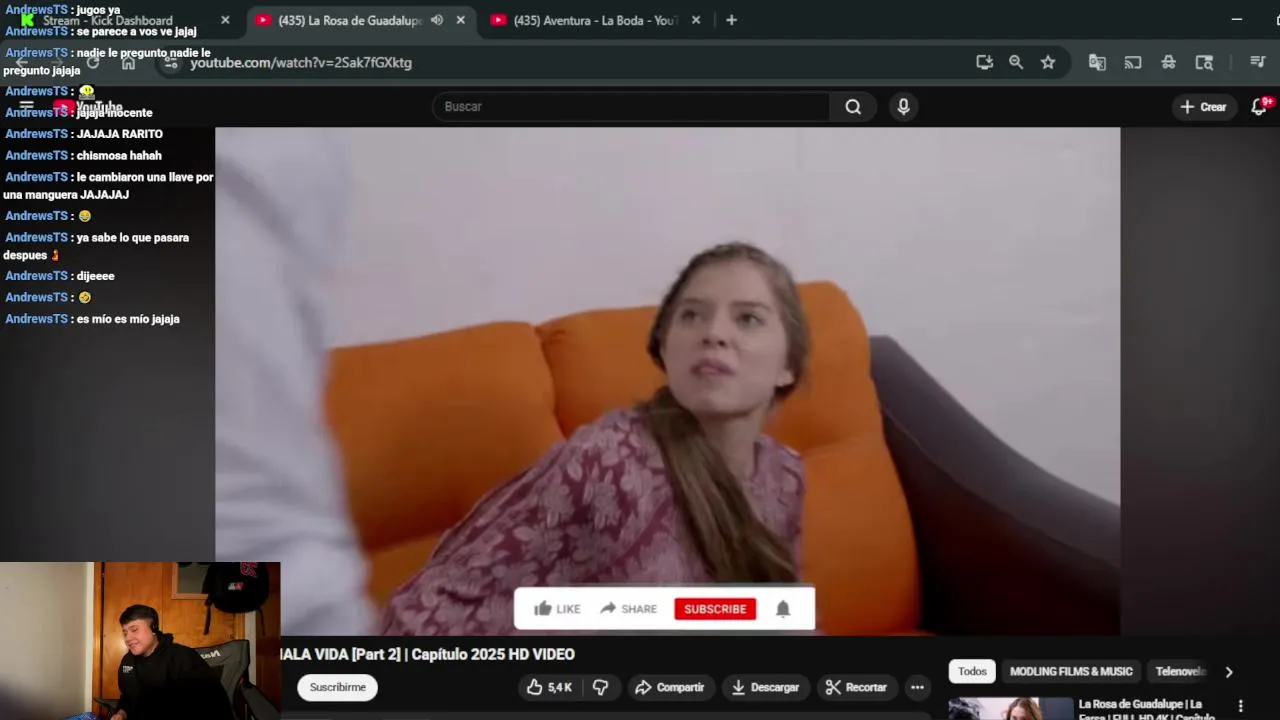Click chat message 'JAJAJA RARITO'

click(119, 134)
